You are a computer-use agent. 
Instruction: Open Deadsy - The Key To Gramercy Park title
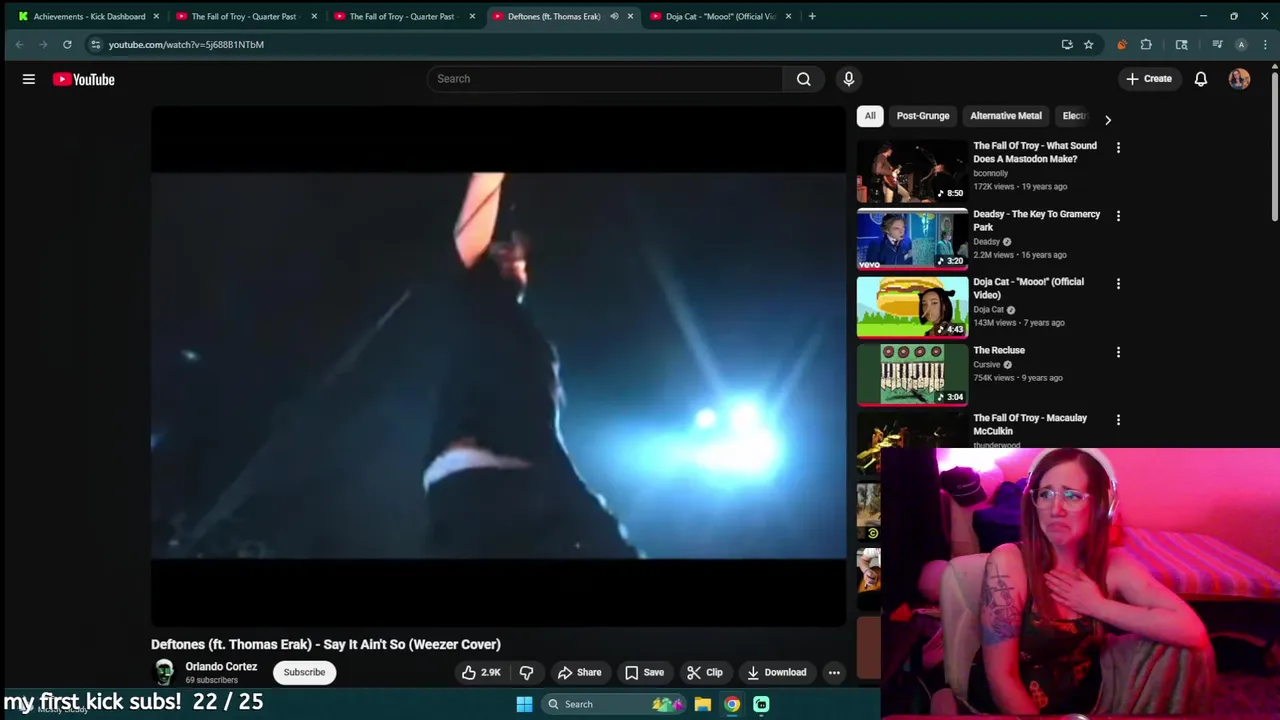[1036, 220]
